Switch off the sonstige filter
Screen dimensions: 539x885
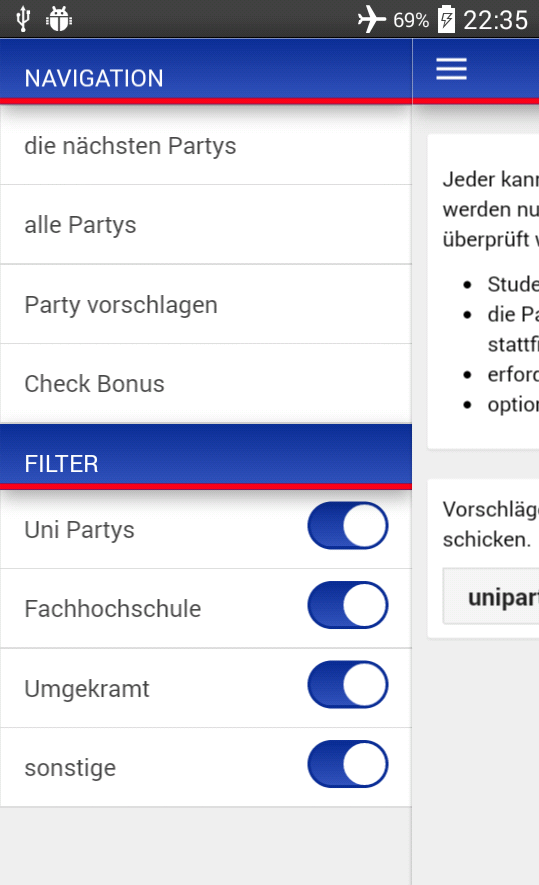point(348,764)
